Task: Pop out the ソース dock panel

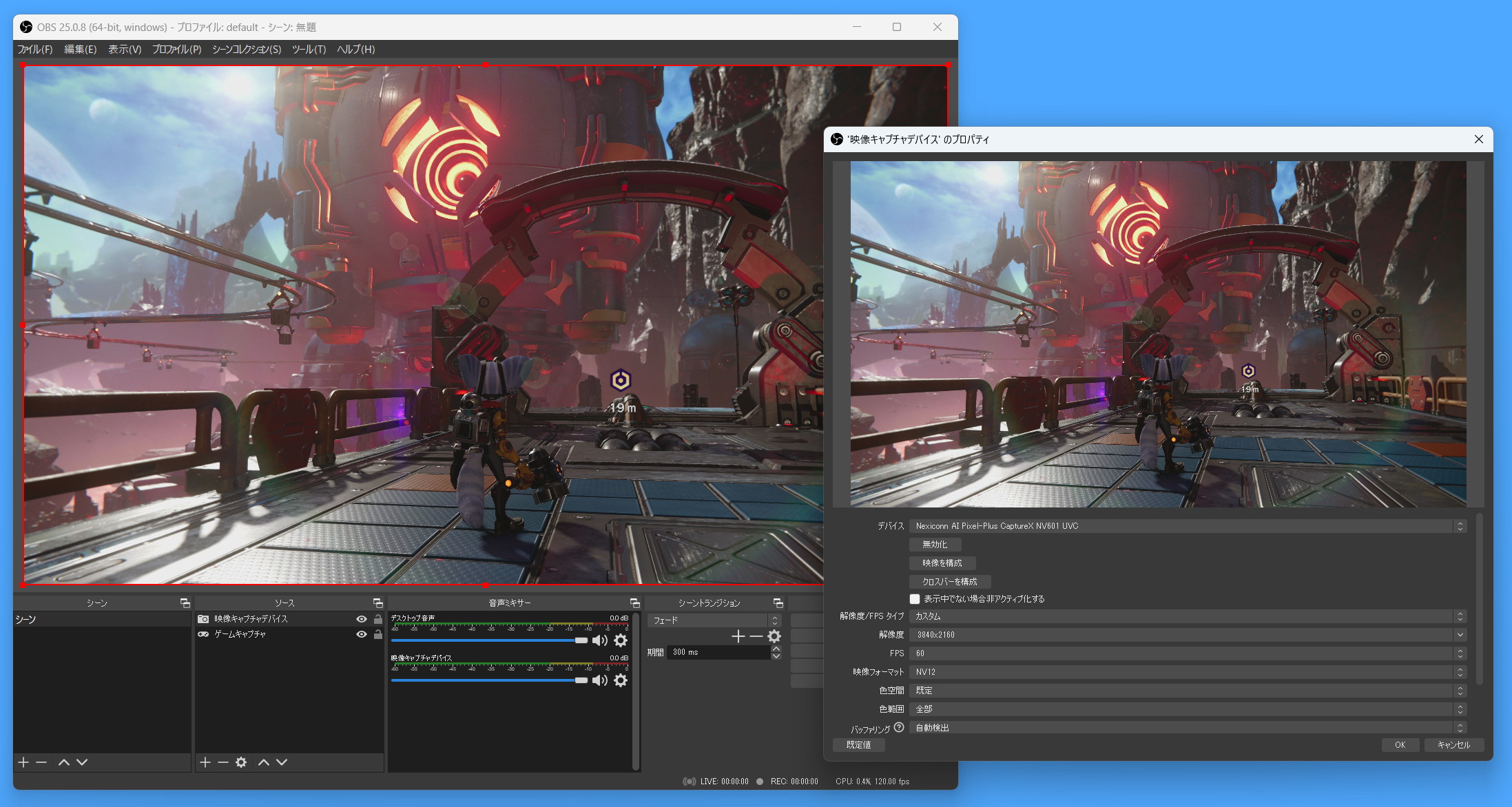Action: (377, 603)
